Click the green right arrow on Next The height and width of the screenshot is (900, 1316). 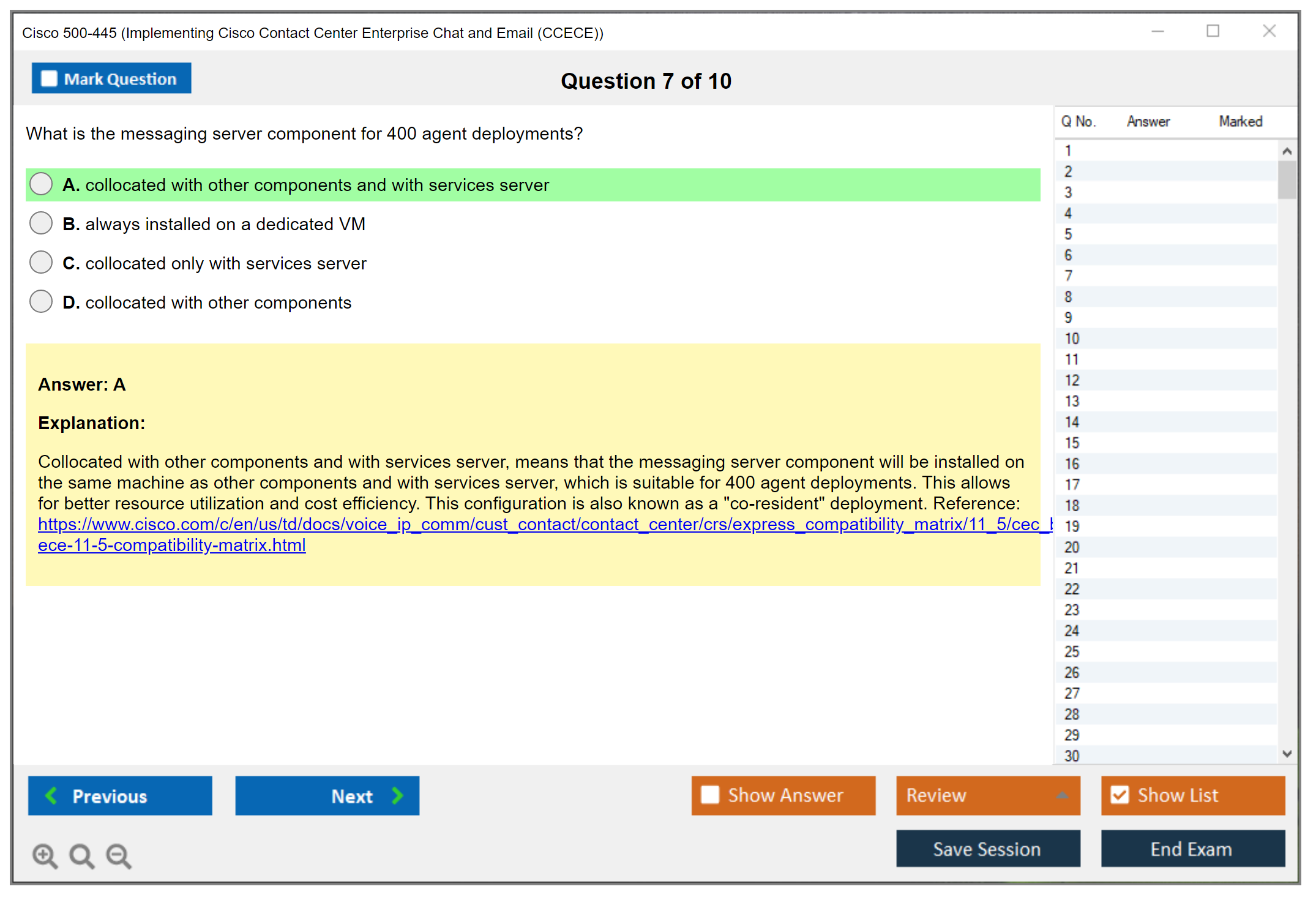[397, 795]
